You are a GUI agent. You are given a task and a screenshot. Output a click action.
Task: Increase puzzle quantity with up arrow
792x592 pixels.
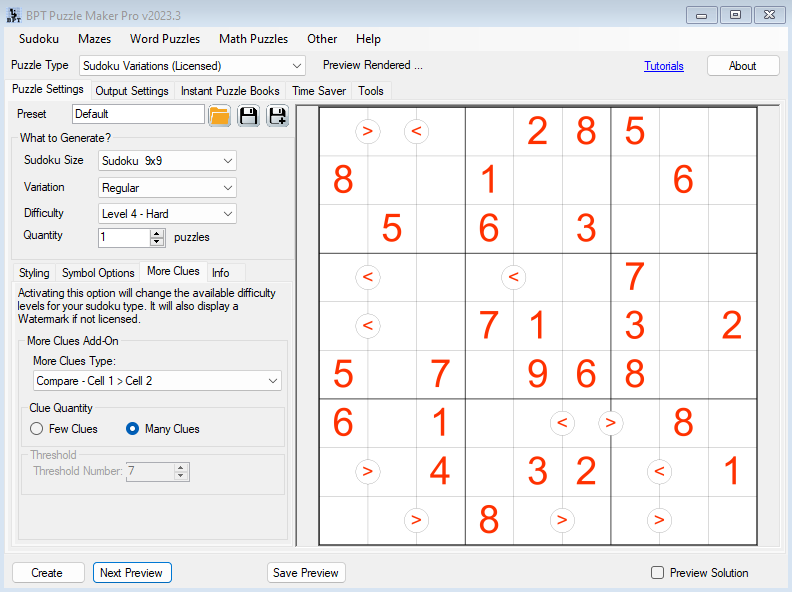[x=156, y=233]
